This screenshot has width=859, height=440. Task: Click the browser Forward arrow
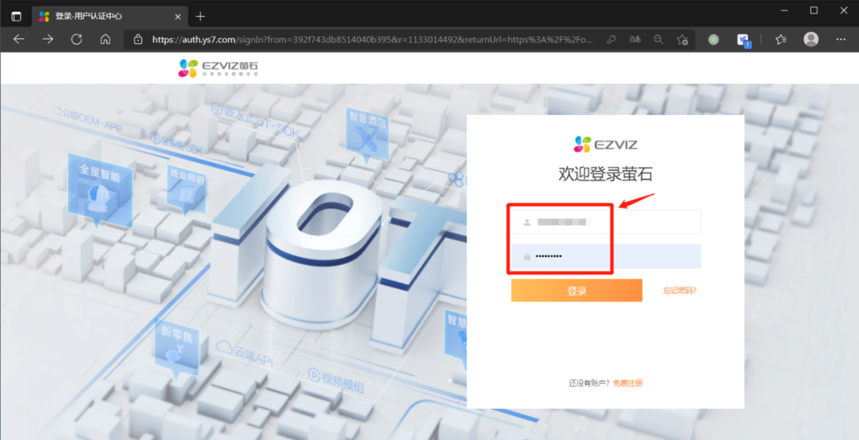[x=48, y=39]
